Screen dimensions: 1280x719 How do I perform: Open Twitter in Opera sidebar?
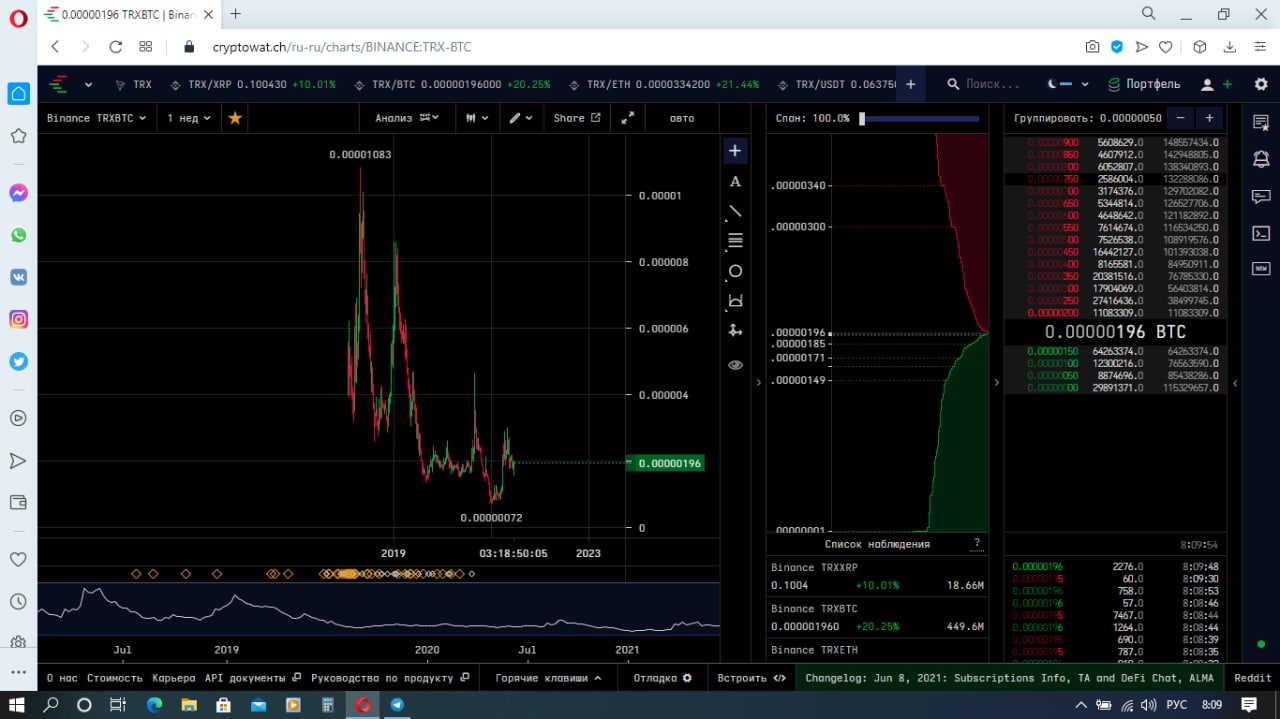18,362
